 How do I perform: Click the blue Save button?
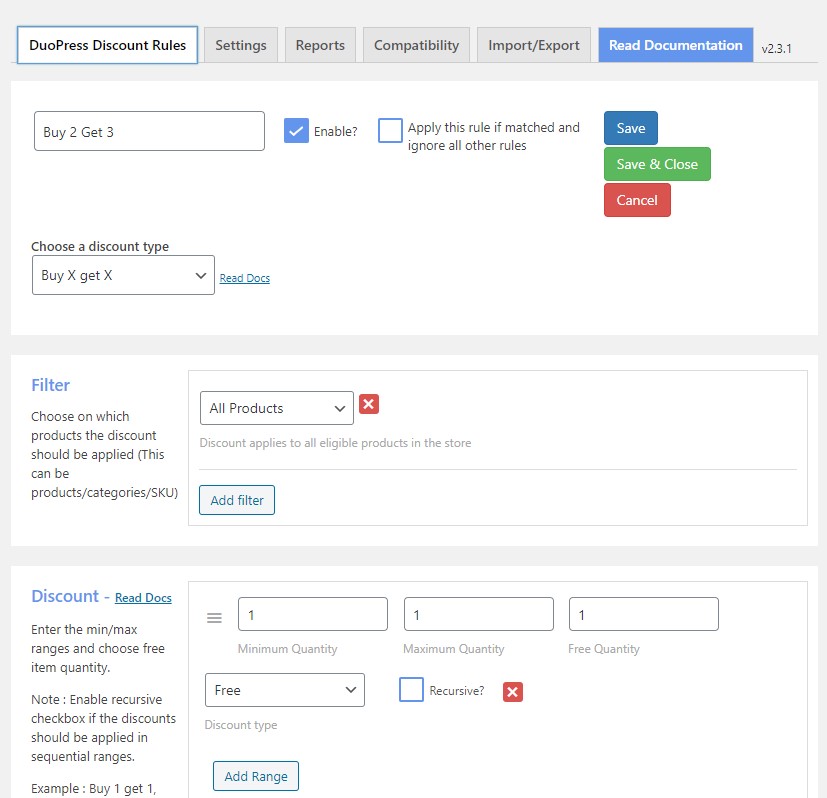coord(631,128)
